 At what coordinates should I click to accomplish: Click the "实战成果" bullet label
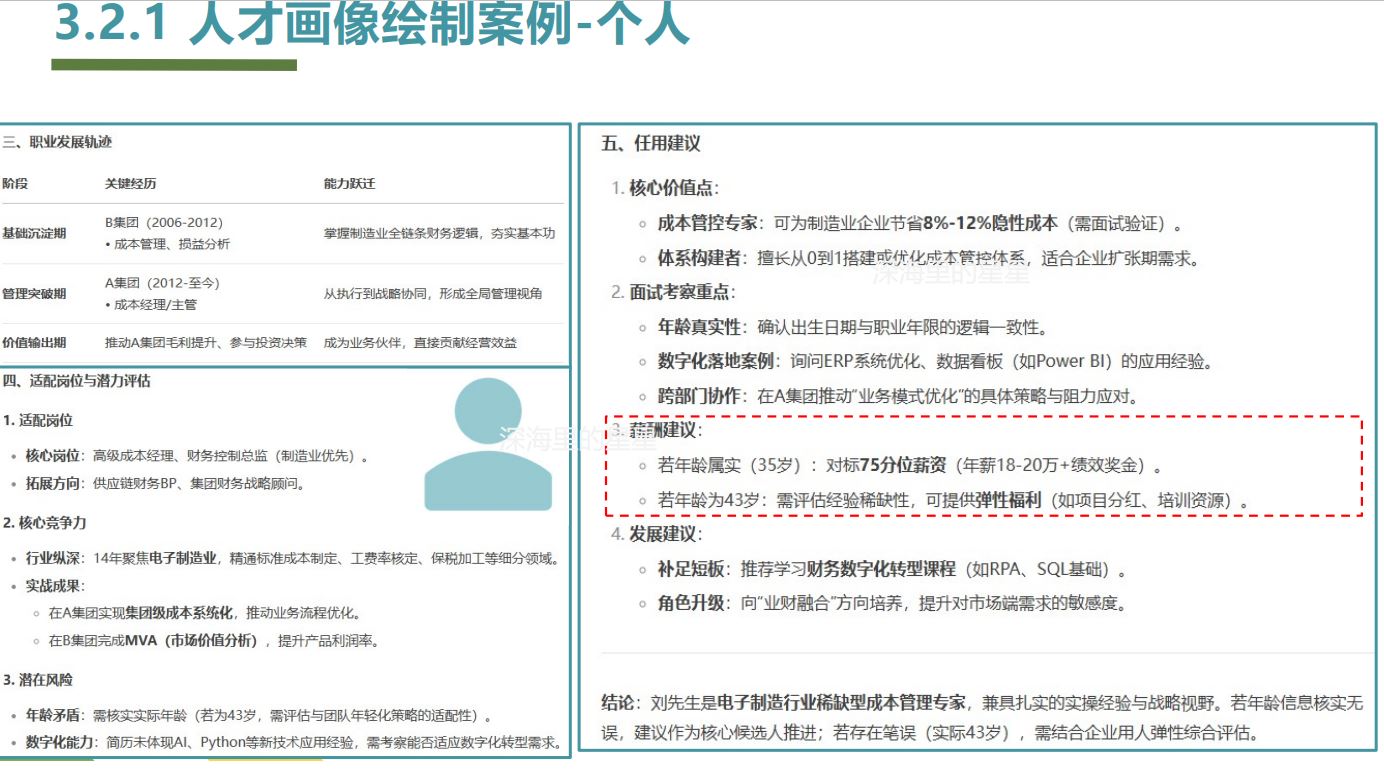[x=55, y=586]
